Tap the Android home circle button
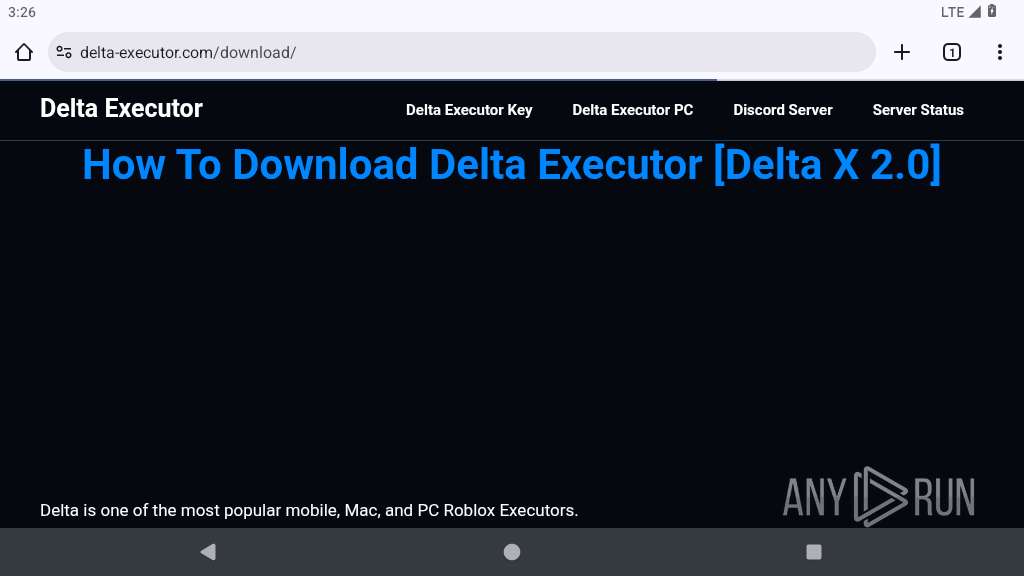1024x576 pixels. point(512,552)
